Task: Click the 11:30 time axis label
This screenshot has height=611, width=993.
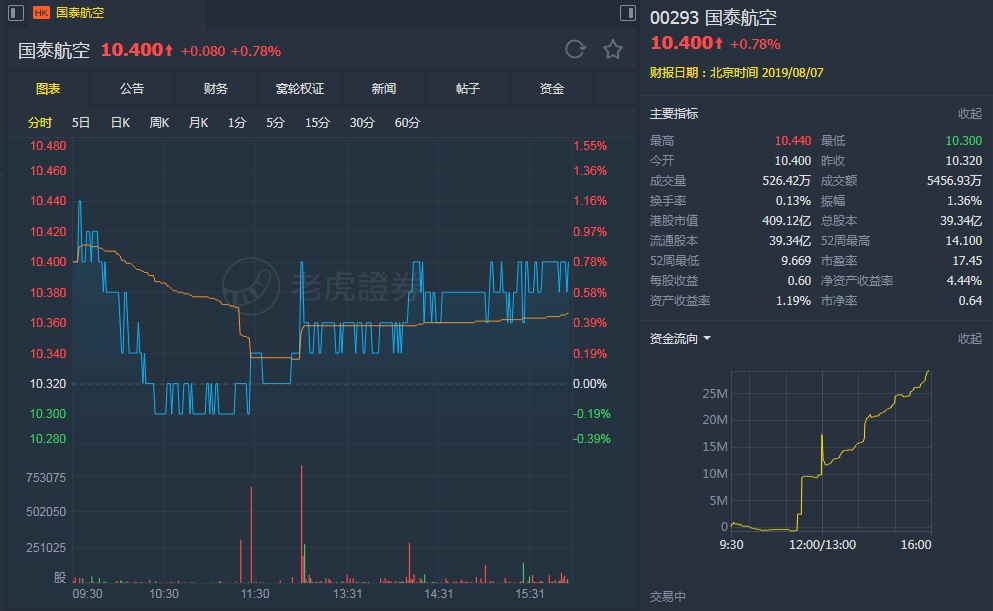Action: pyautogui.click(x=255, y=594)
